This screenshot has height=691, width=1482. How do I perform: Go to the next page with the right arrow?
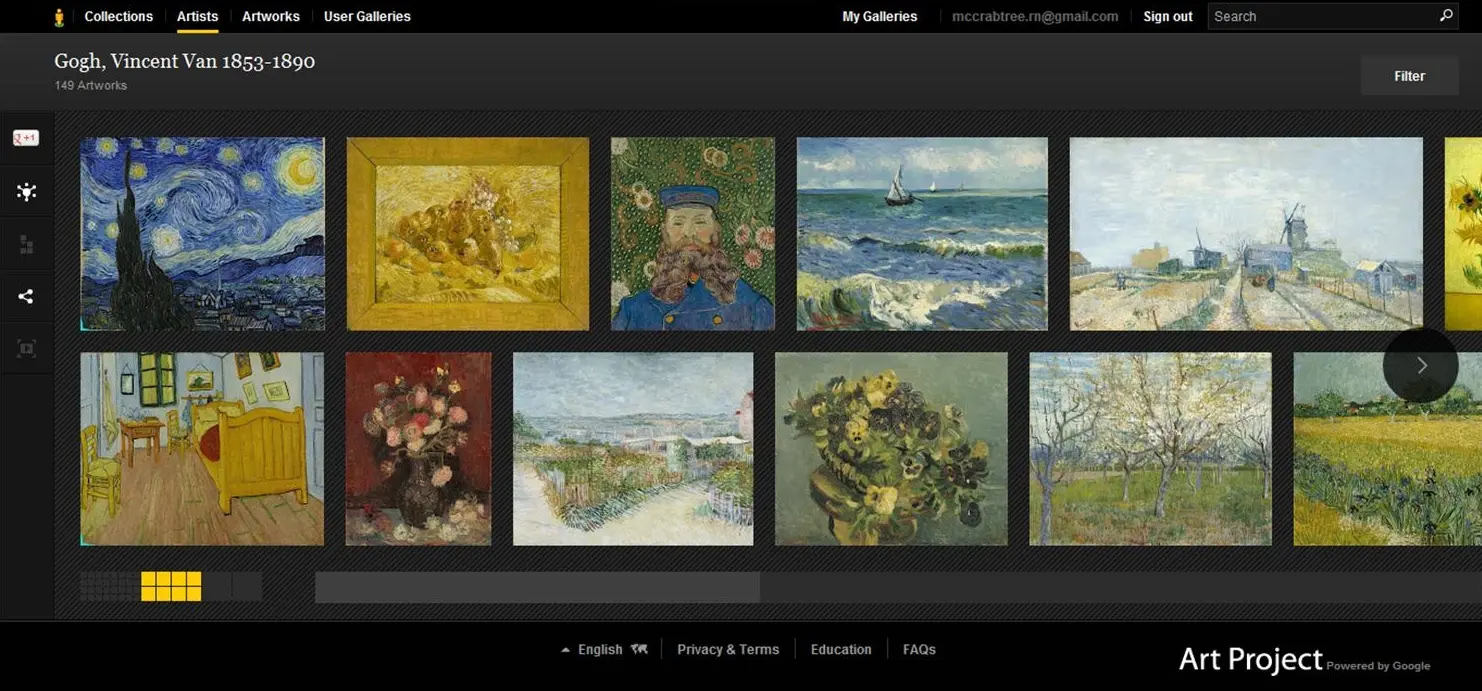pyautogui.click(x=1421, y=365)
